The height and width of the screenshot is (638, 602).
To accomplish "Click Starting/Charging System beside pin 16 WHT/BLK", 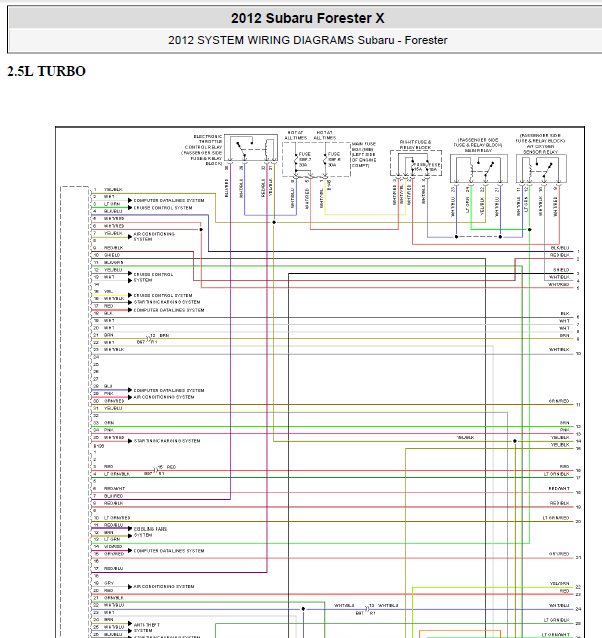I will tap(167, 302).
